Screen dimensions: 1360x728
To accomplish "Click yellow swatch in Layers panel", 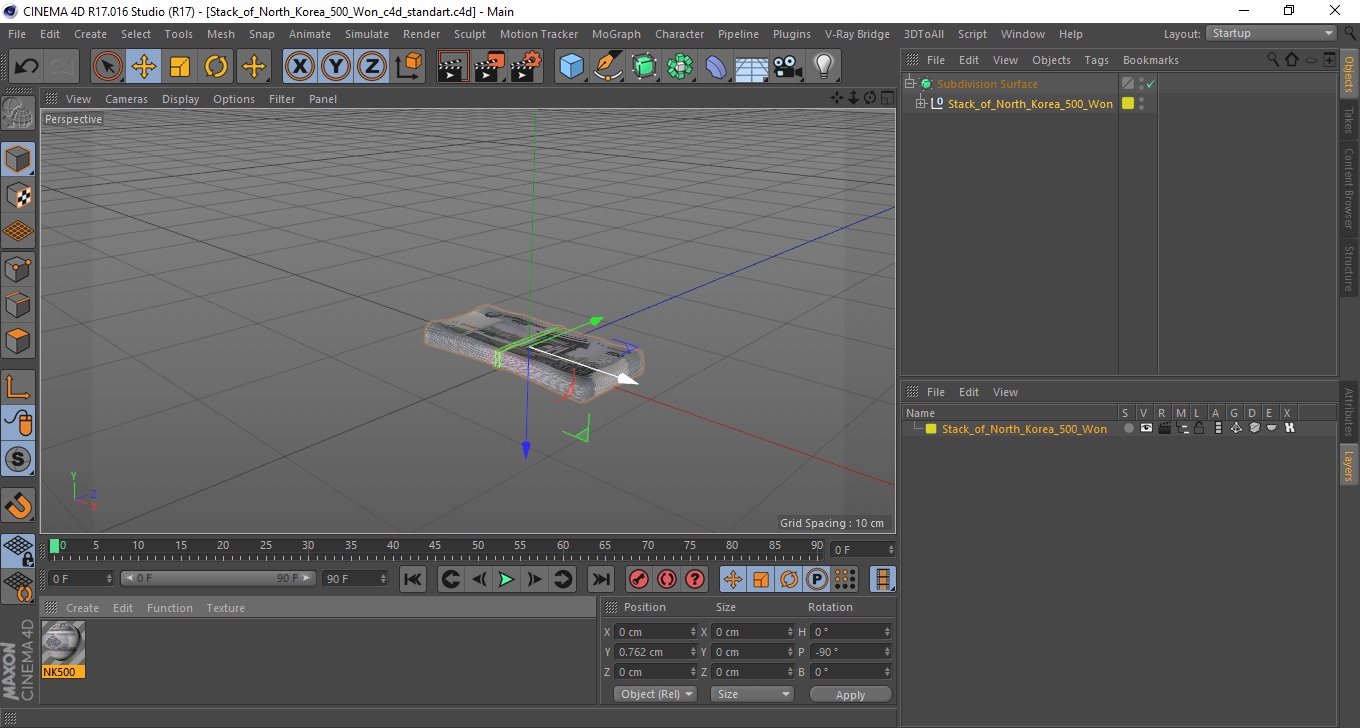I will pyautogui.click(x=931, y=429).
